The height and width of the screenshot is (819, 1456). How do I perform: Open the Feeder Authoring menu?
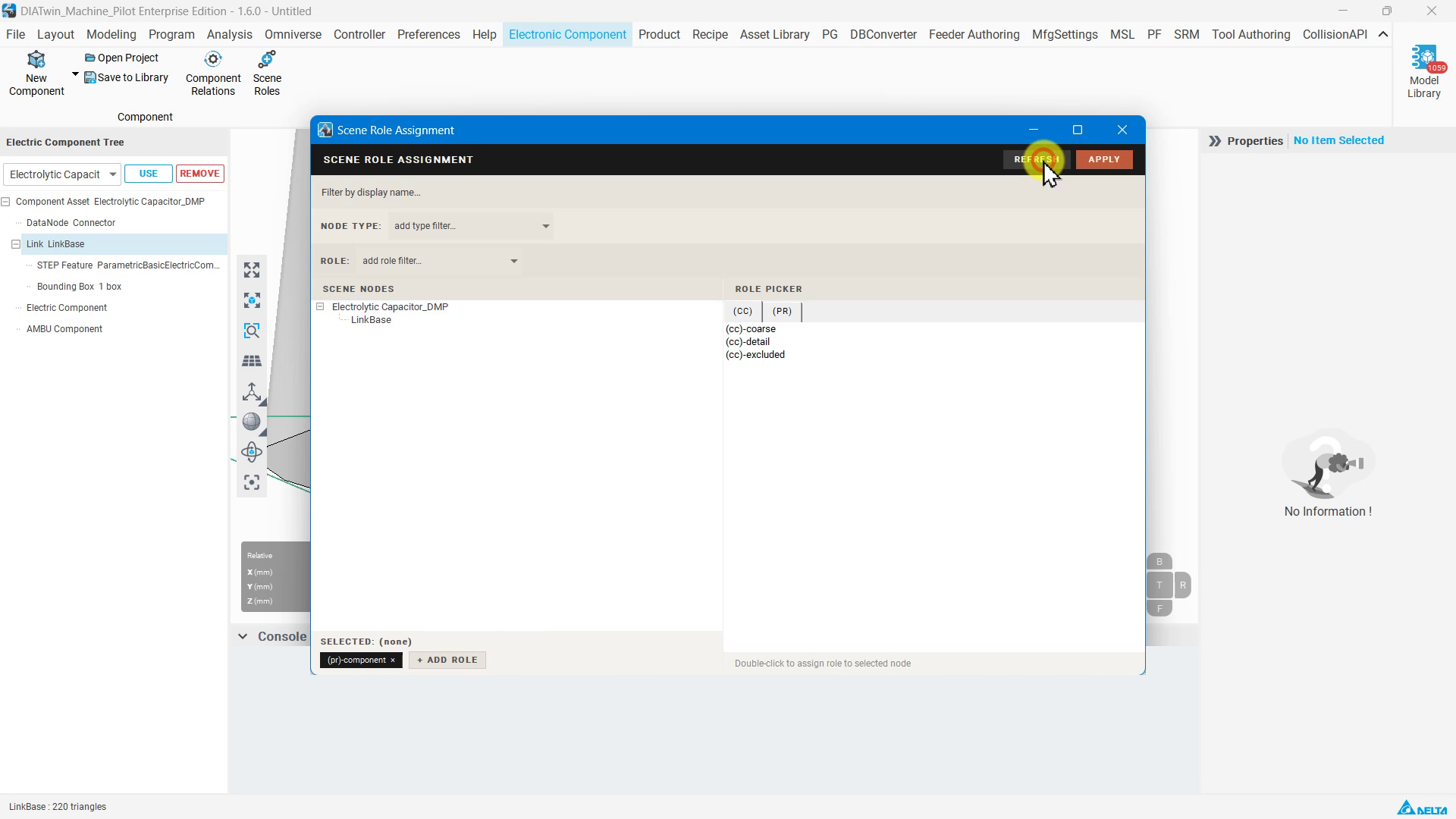pos(974,35)
